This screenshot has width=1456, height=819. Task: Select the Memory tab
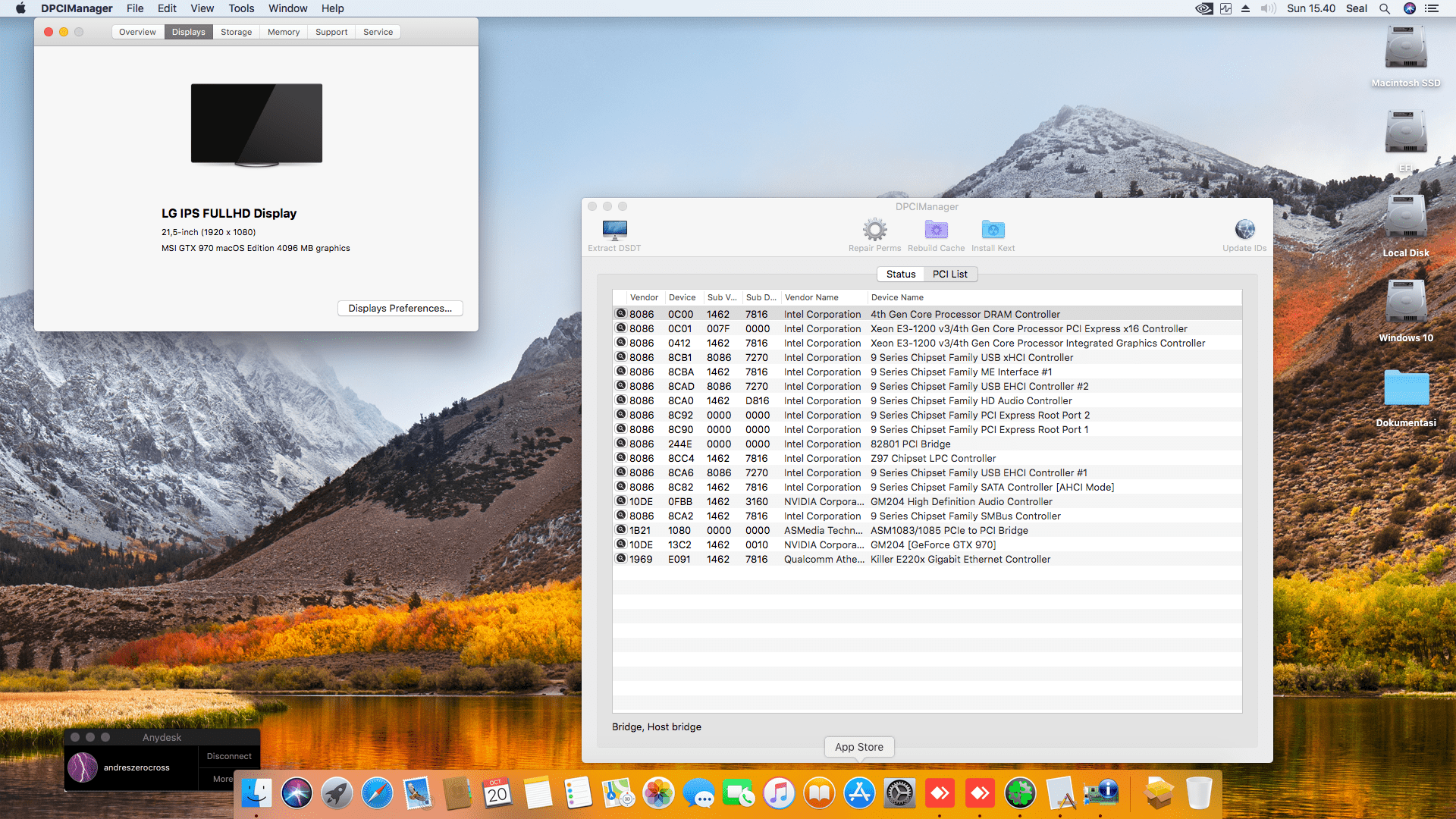click(x=283, y=32)
